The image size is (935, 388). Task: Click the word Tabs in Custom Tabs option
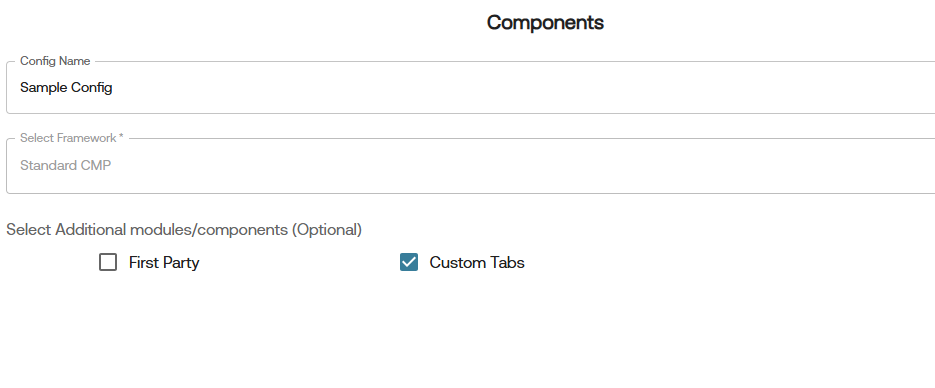coord(507,263)
